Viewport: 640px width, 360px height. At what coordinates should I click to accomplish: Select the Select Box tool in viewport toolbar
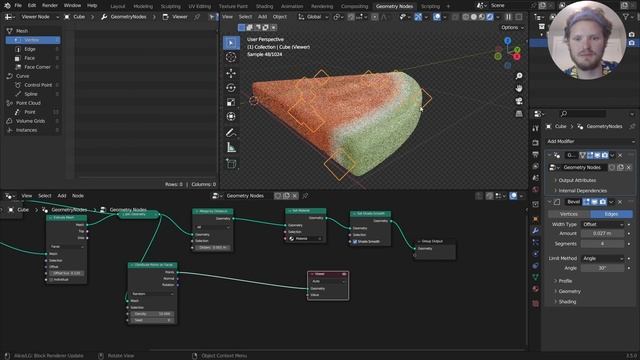point(231,43)
